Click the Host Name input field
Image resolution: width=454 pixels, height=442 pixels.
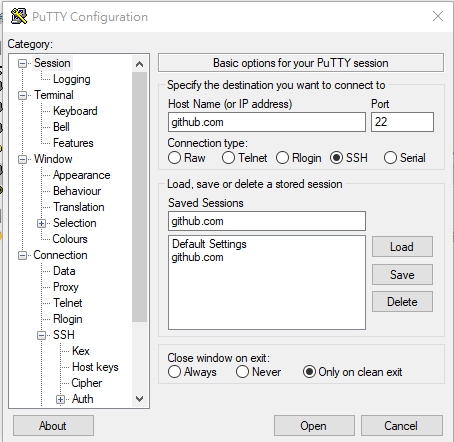[267, 122]
